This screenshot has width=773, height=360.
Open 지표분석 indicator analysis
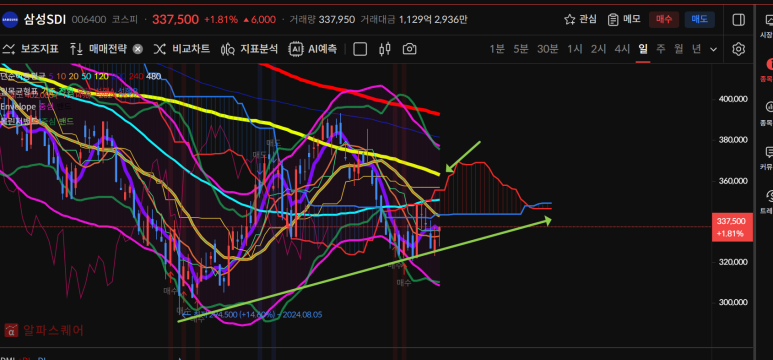click(249, 49)
